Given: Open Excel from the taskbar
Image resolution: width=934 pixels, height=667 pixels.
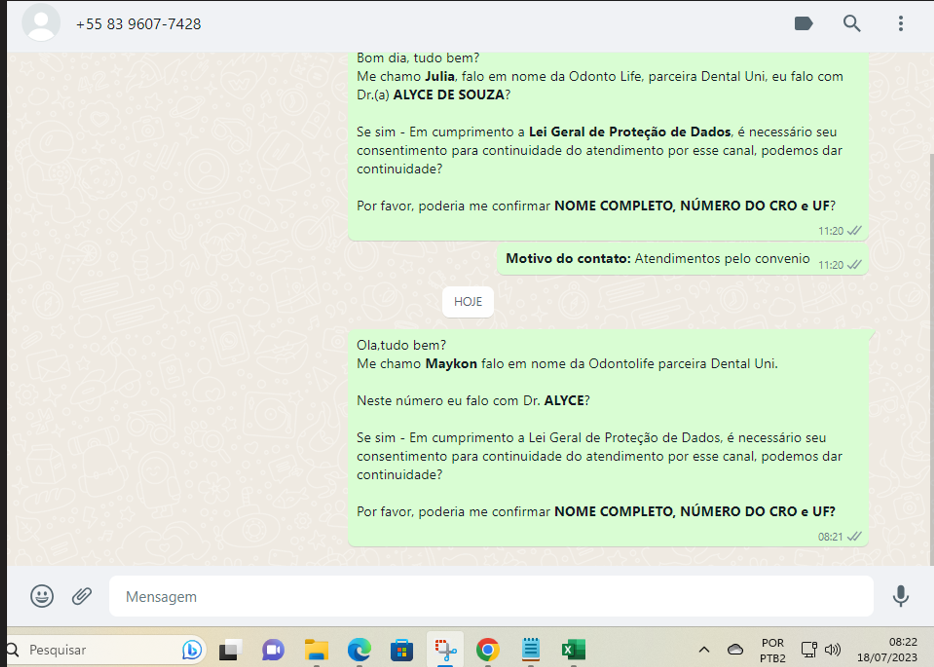Looking at the screenshot, I should pos(574,650).
